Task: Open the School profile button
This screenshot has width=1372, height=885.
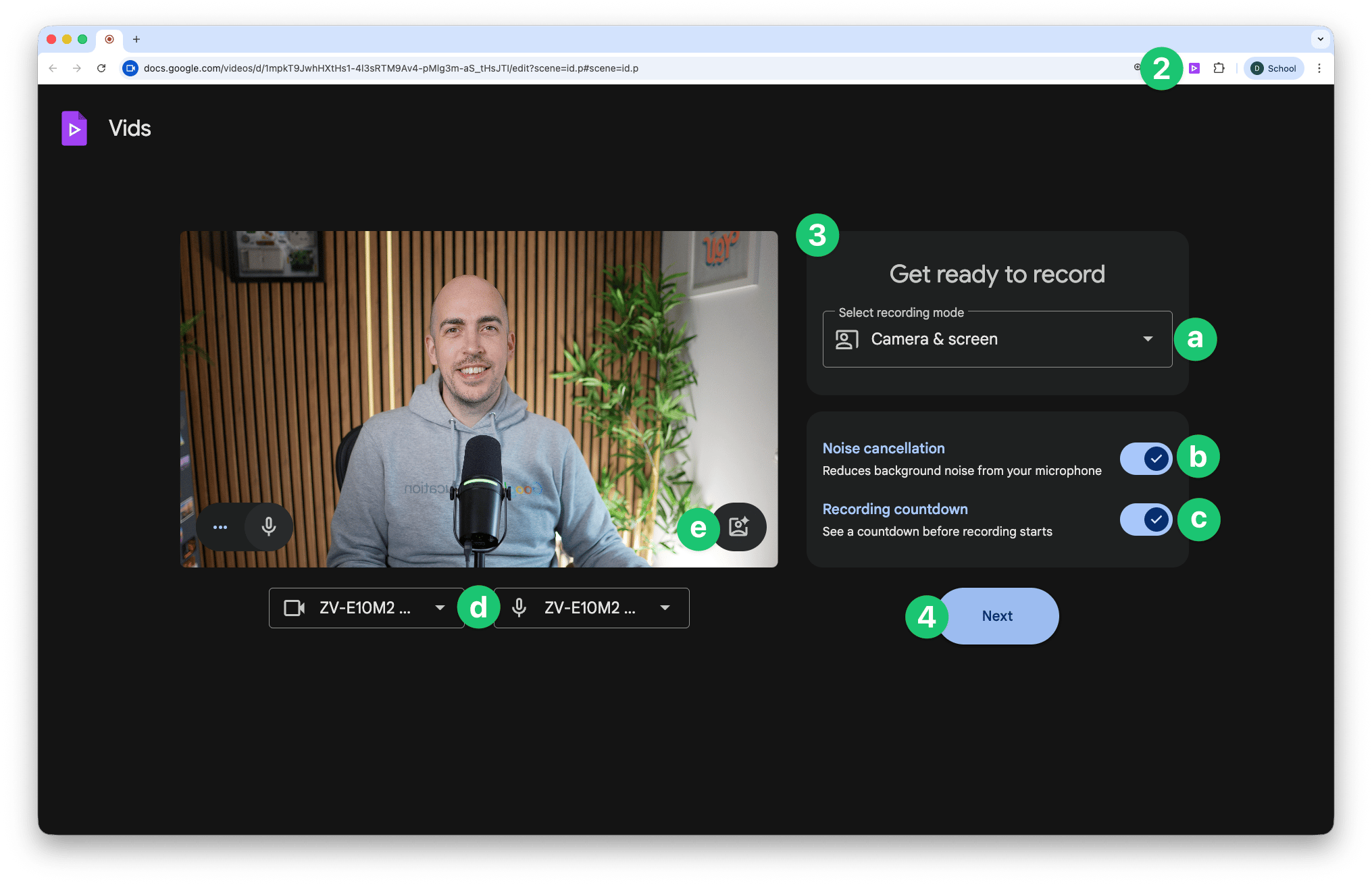Action: tap(1274, 68)
